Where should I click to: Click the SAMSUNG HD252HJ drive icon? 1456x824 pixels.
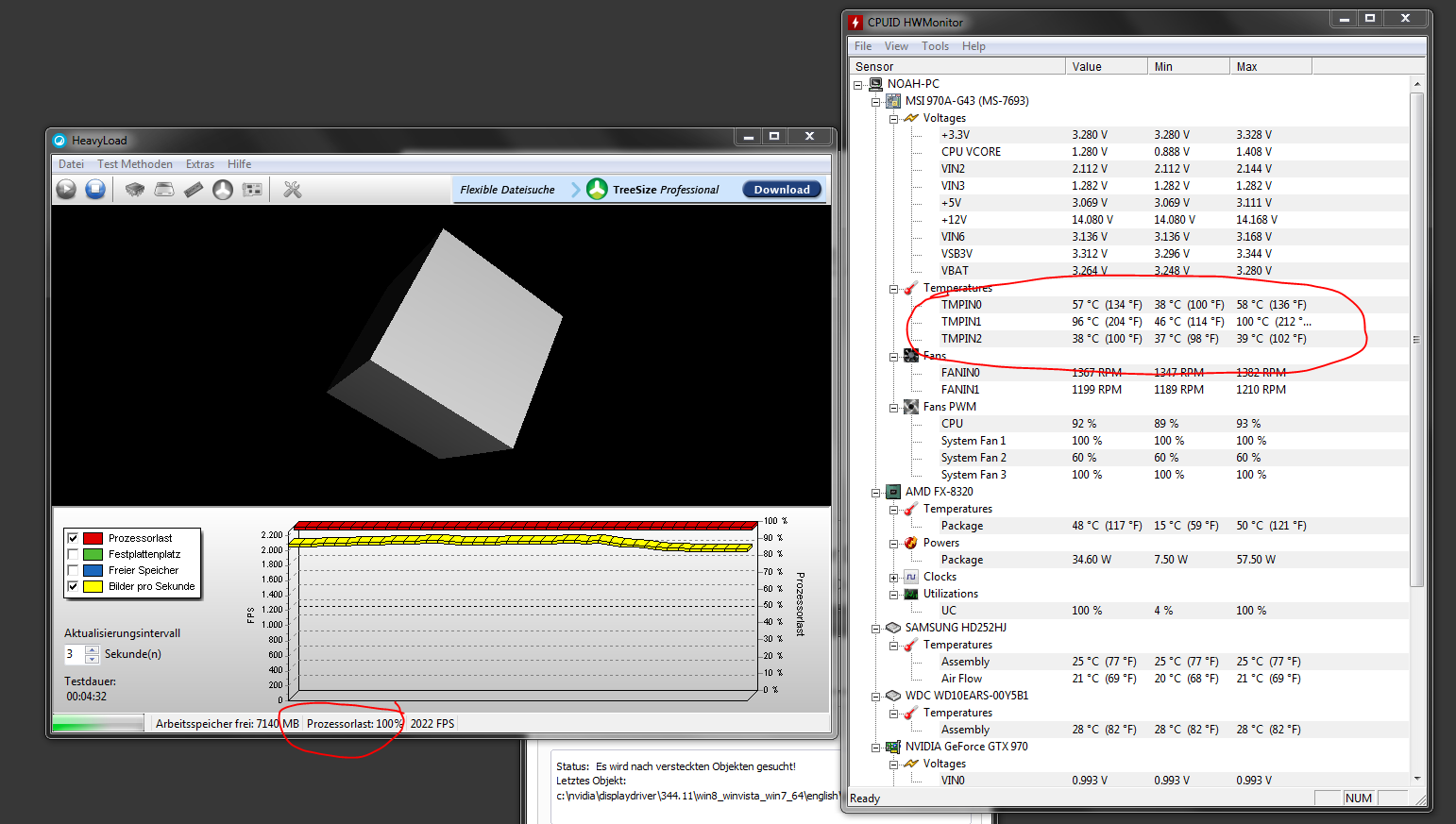pos(893,628)
